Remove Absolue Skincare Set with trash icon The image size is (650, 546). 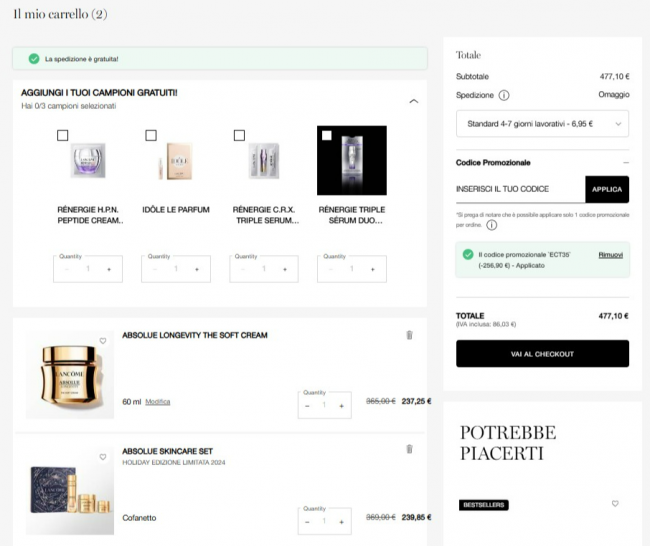(x=409, y=450)
